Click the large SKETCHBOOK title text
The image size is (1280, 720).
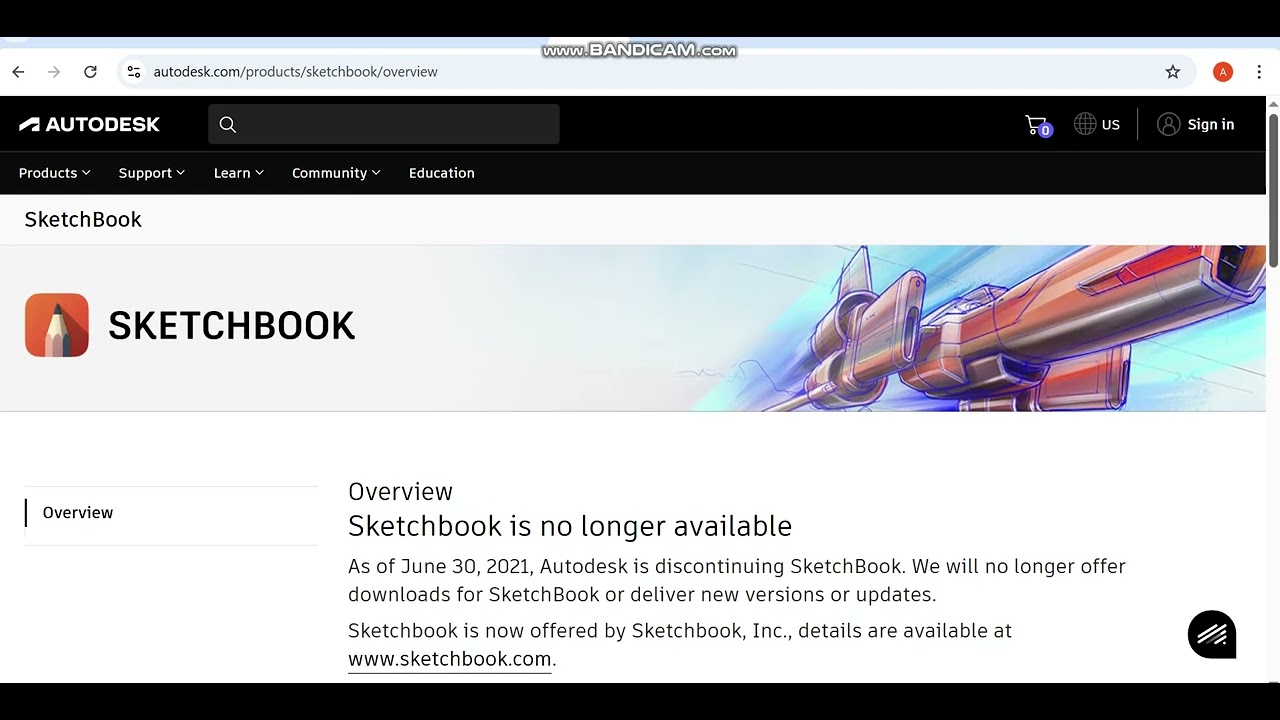(x=232, y=326)
